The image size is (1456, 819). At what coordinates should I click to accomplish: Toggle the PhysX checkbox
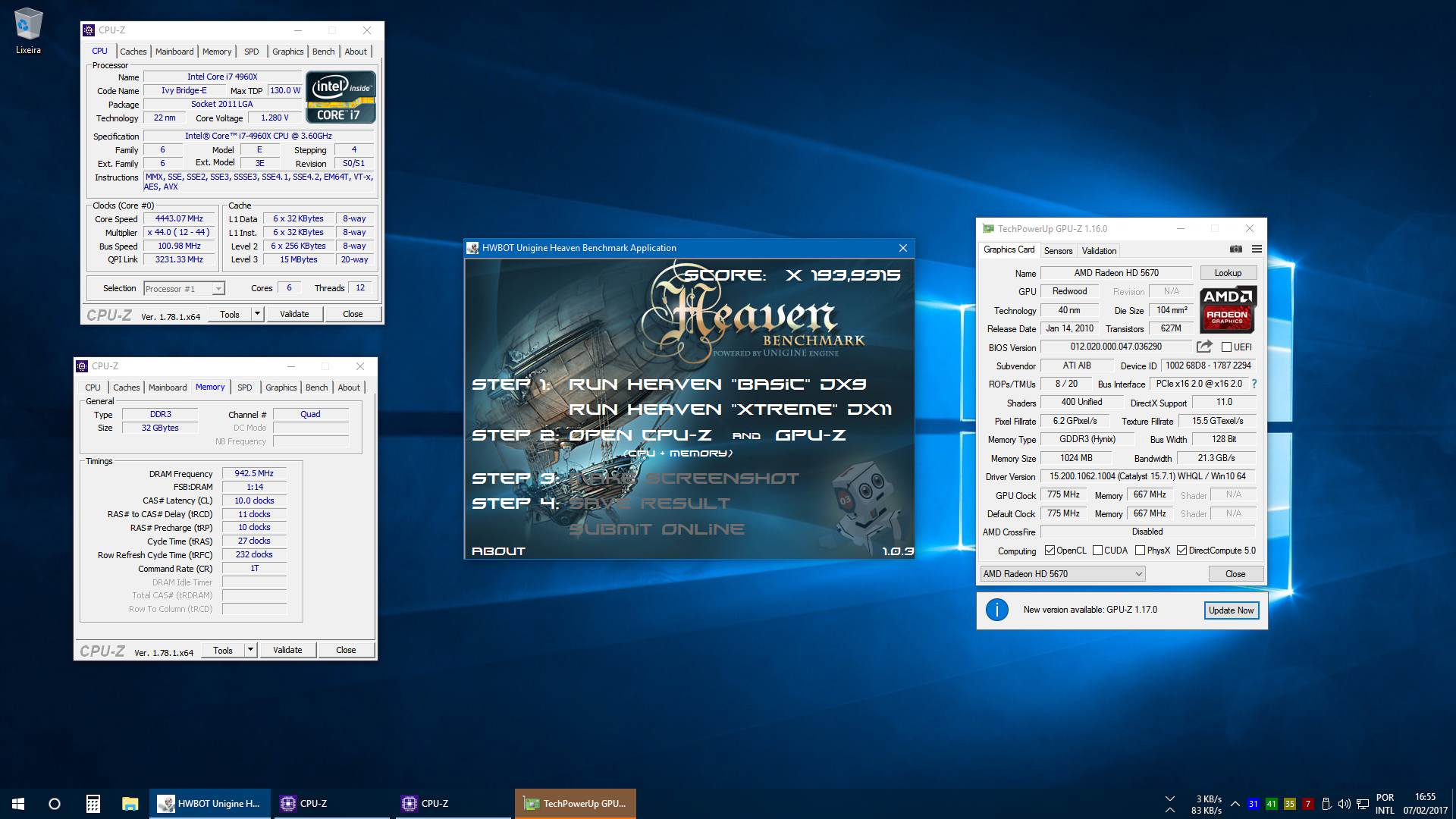coord(1140,551)
